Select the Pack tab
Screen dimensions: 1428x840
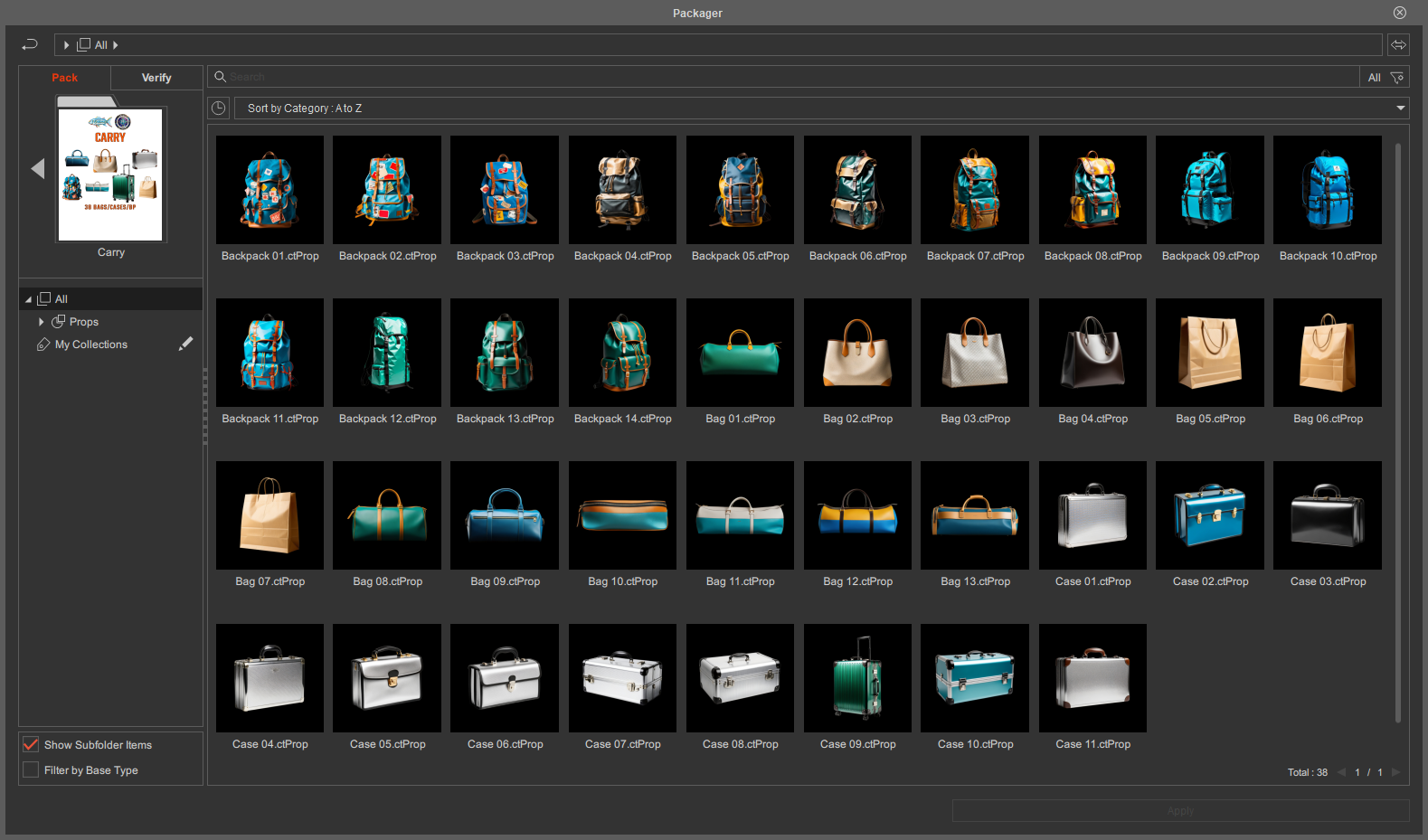65,78
